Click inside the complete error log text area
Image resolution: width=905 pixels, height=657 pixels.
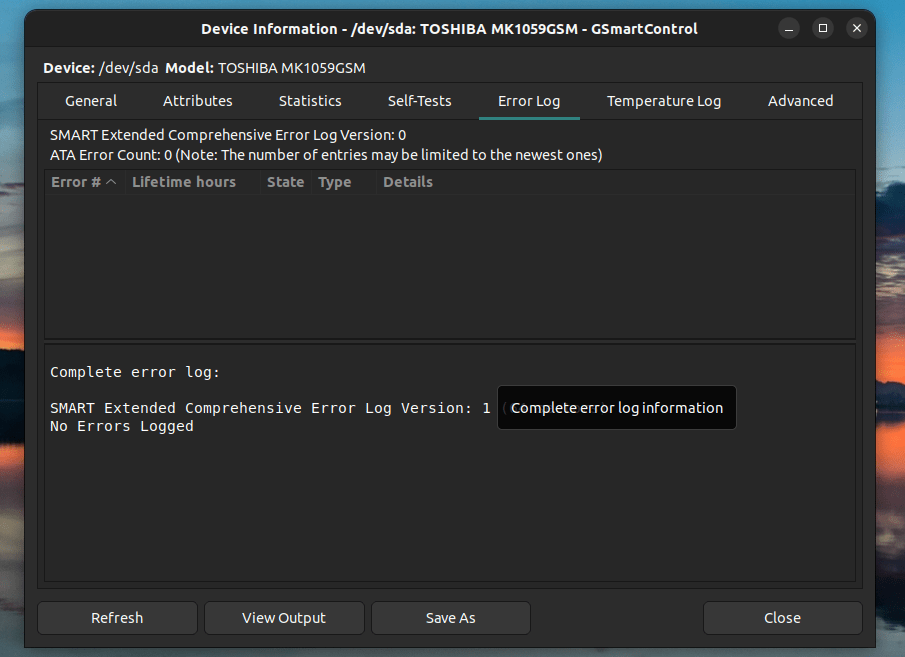tap(300, 500)
